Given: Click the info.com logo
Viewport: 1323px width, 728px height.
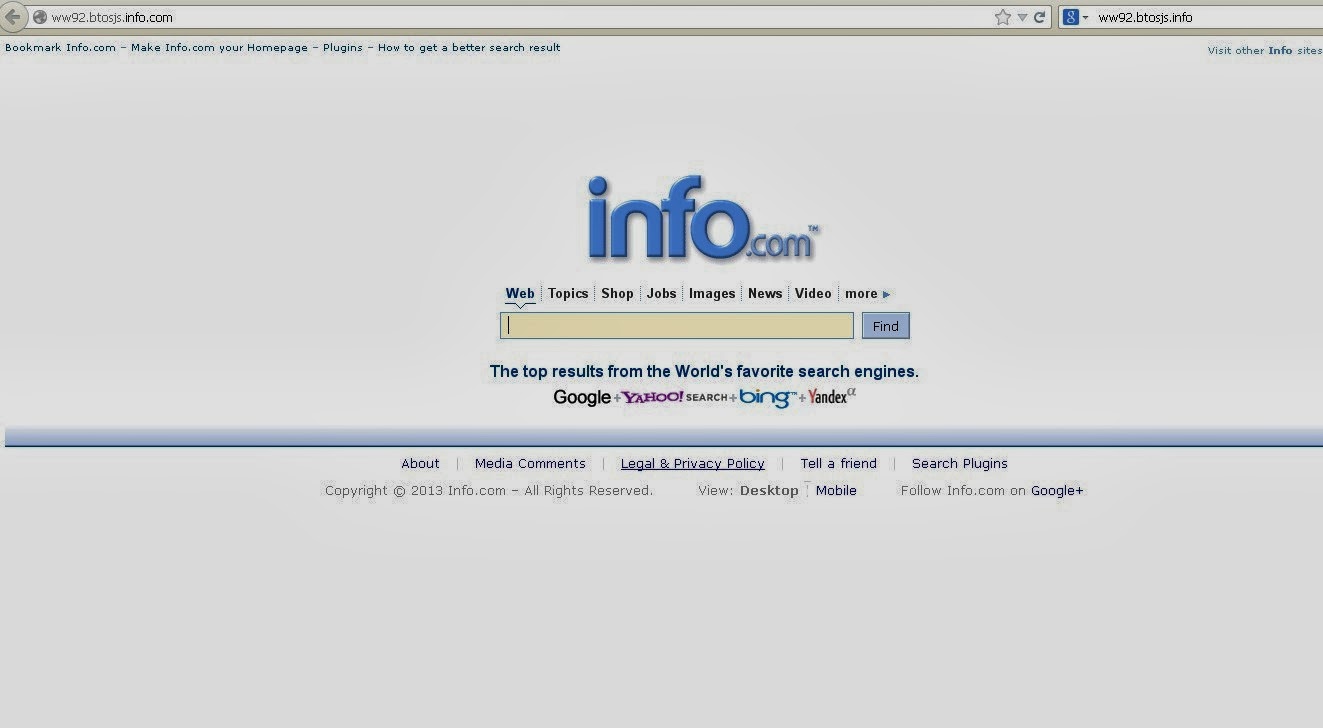Looking at the screenshot, I should [x=704, y=218].
